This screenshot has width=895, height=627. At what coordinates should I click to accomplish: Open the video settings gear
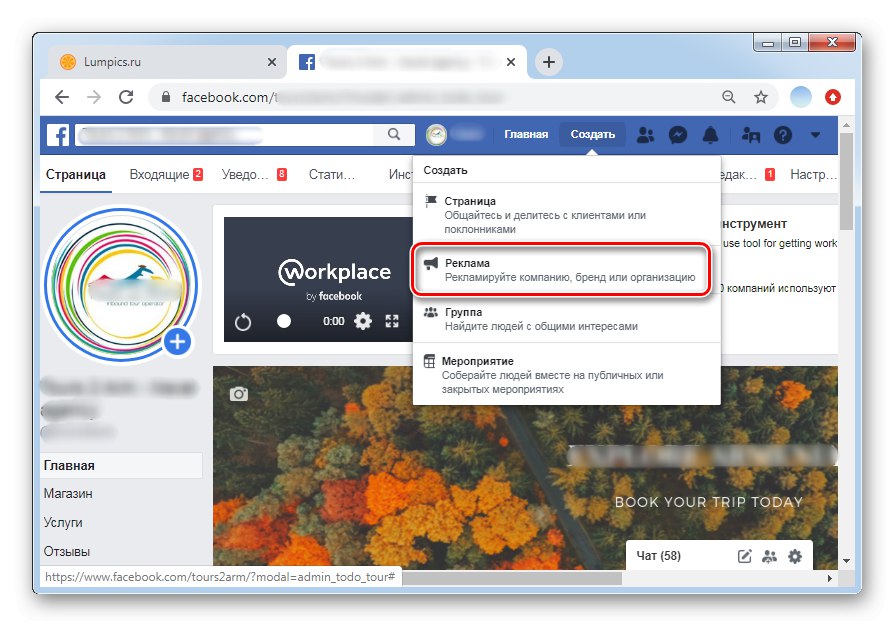tap(362, 321)
